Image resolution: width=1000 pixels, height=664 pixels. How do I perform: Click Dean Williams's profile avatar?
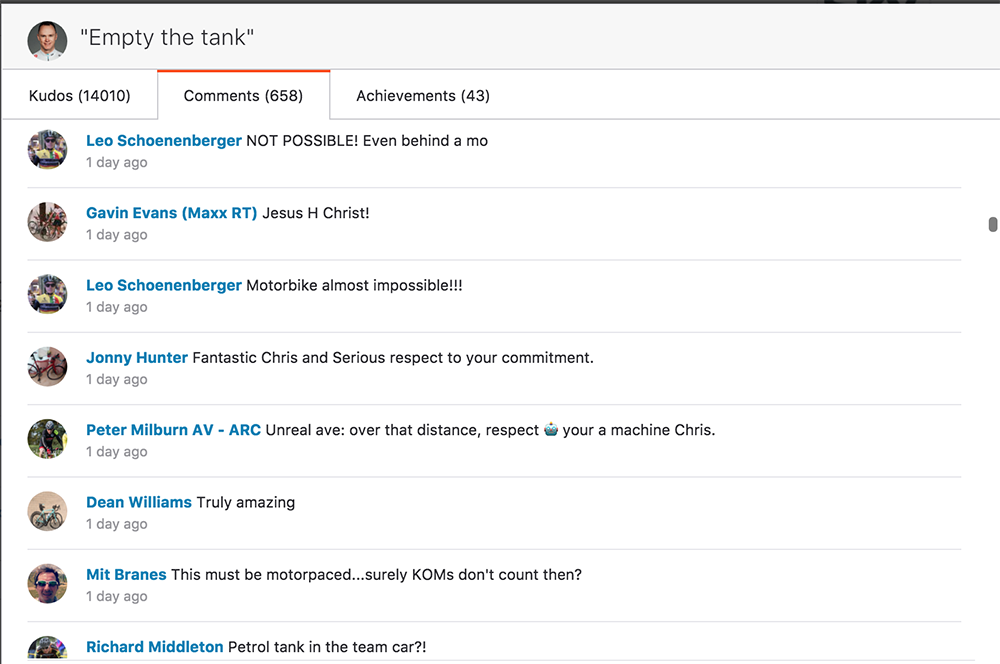click(47, 511)
